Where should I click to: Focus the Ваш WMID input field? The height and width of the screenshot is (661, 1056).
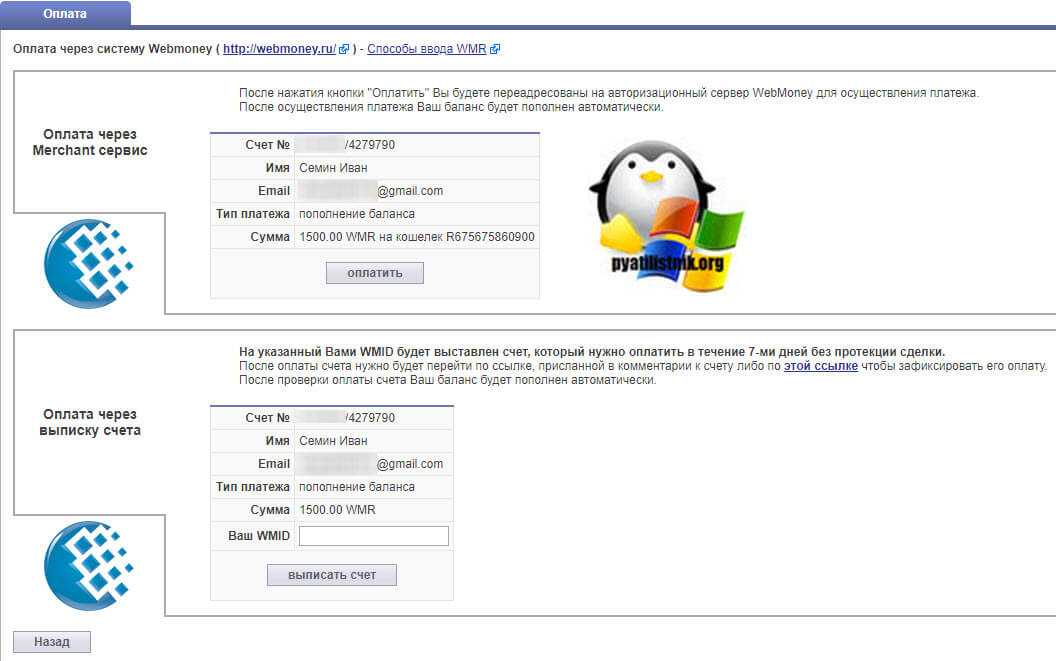pos(374,536)
